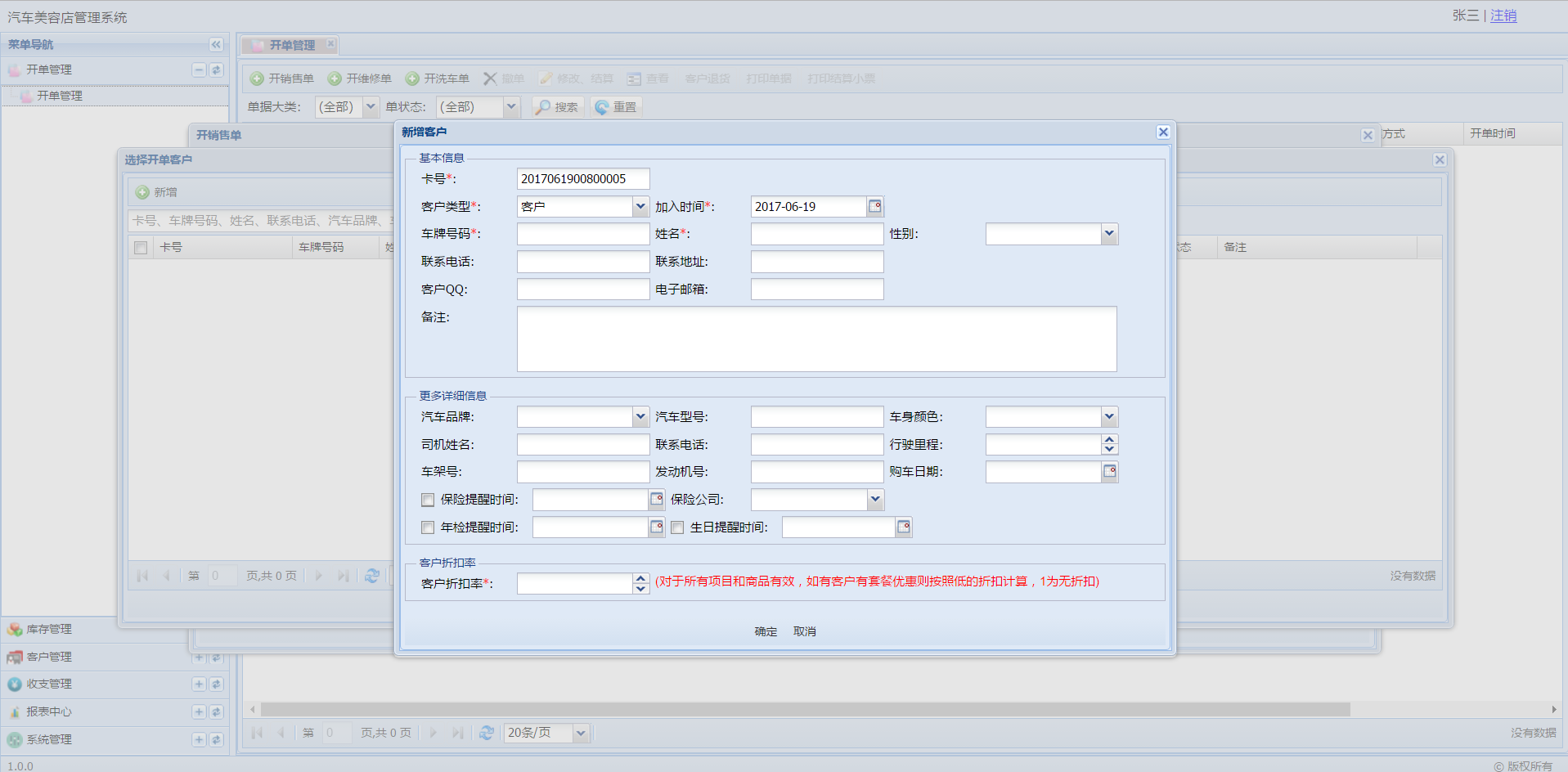Close the 选择开单客户 window
This screenshot has height=772, width=1568.
[x=1440, y=159]
